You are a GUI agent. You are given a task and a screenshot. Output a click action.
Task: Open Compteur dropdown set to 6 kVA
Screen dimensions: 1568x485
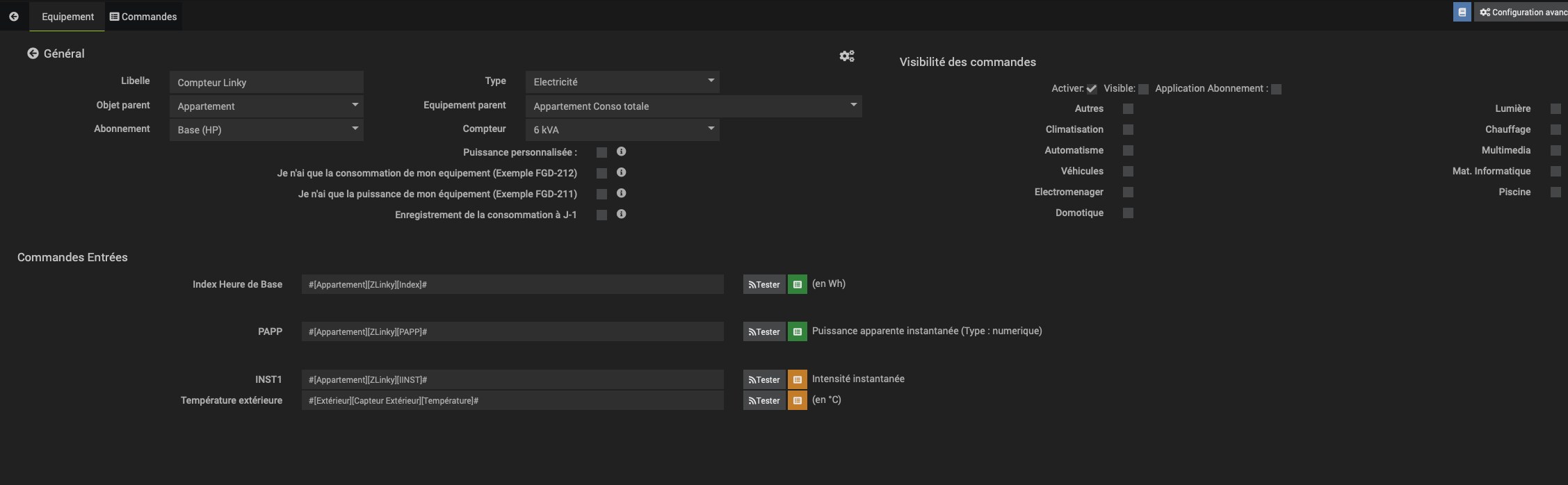[x=622, y=130]
